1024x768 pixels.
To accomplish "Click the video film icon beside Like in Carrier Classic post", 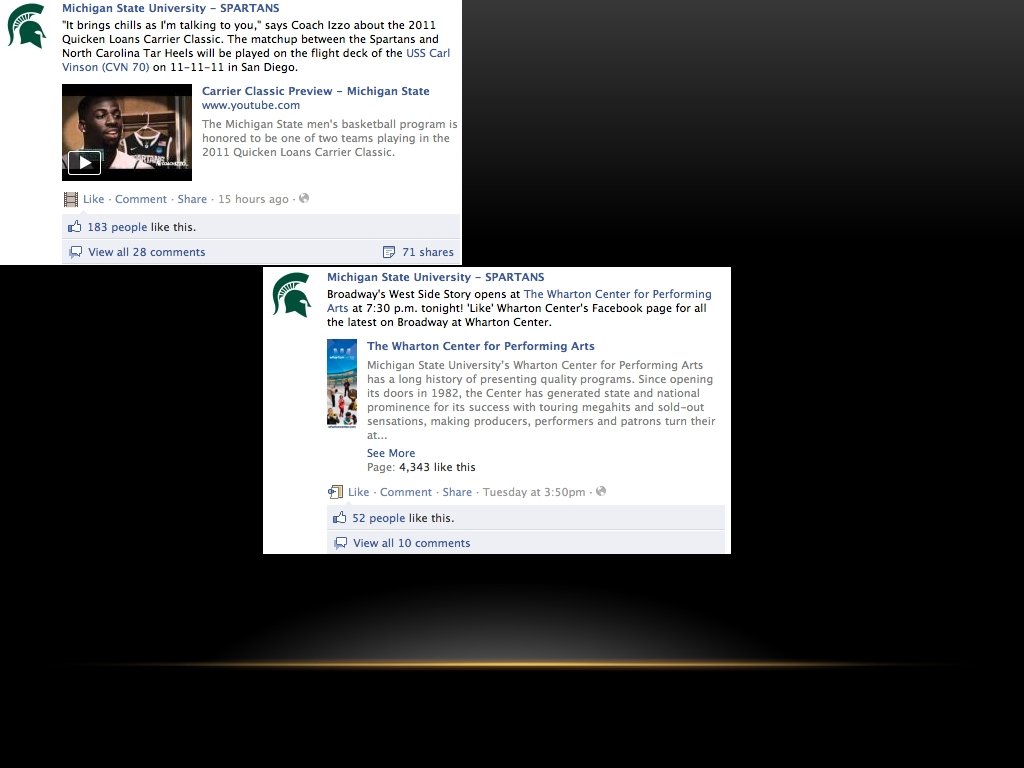I will [71, 199].
